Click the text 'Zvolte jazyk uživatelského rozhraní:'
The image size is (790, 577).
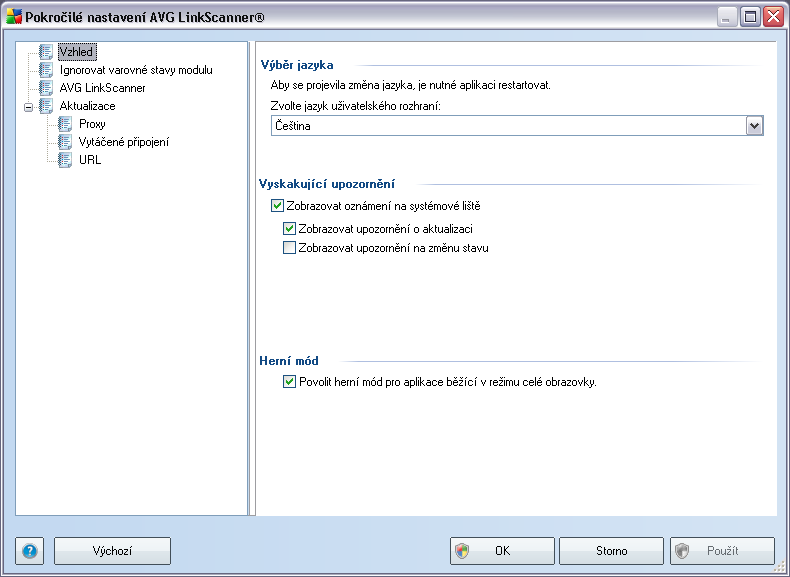(356, 106)
